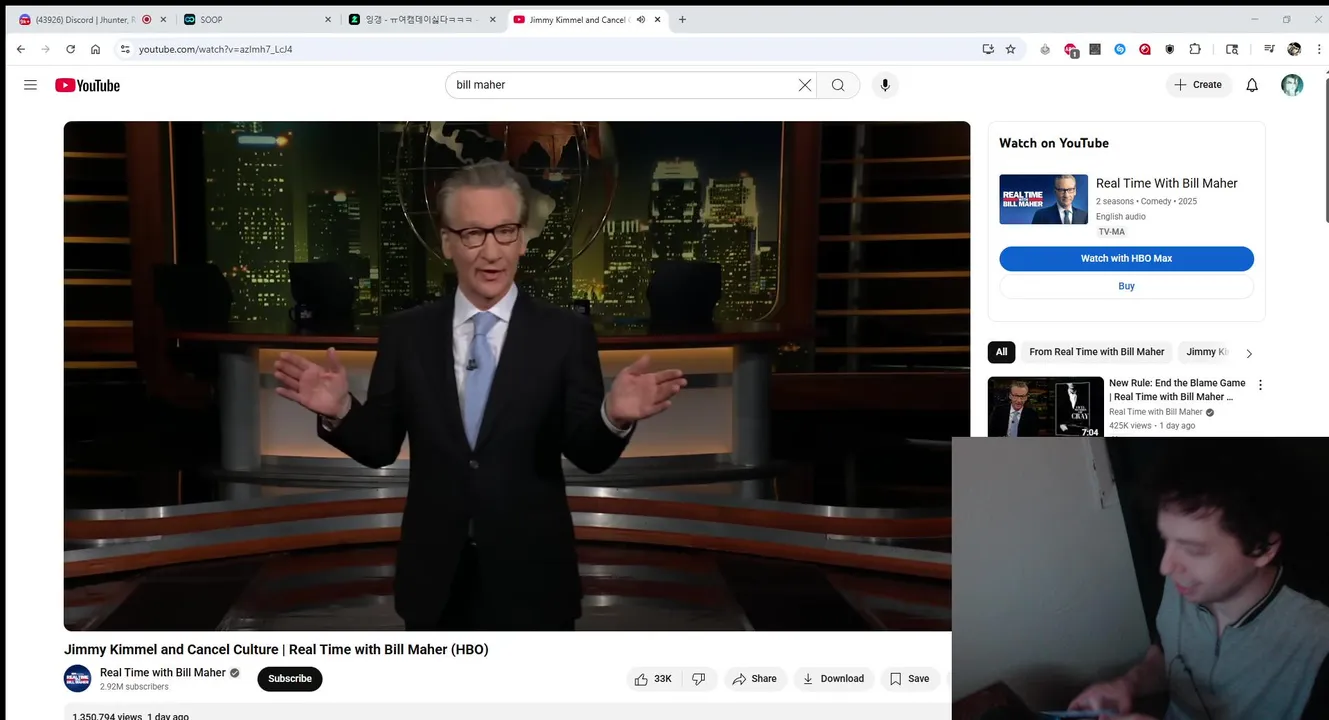Clear the search box with the X
The width and height of the screenshot is (1329, 720).
click(805, 85)
